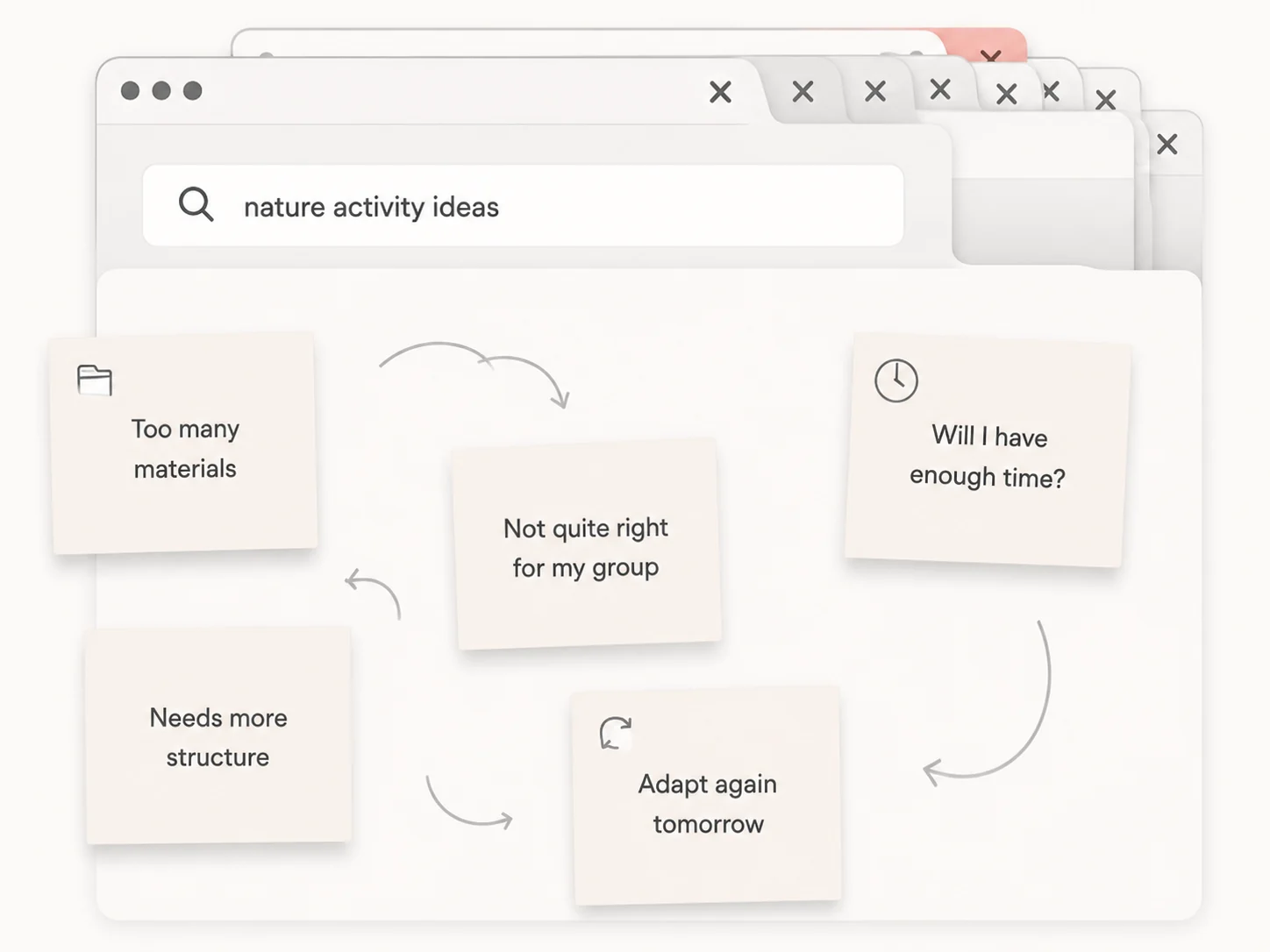Close the tab directly beside the active tab
The width and height of the screenshot is (1270, 952).
coord(803,91)
